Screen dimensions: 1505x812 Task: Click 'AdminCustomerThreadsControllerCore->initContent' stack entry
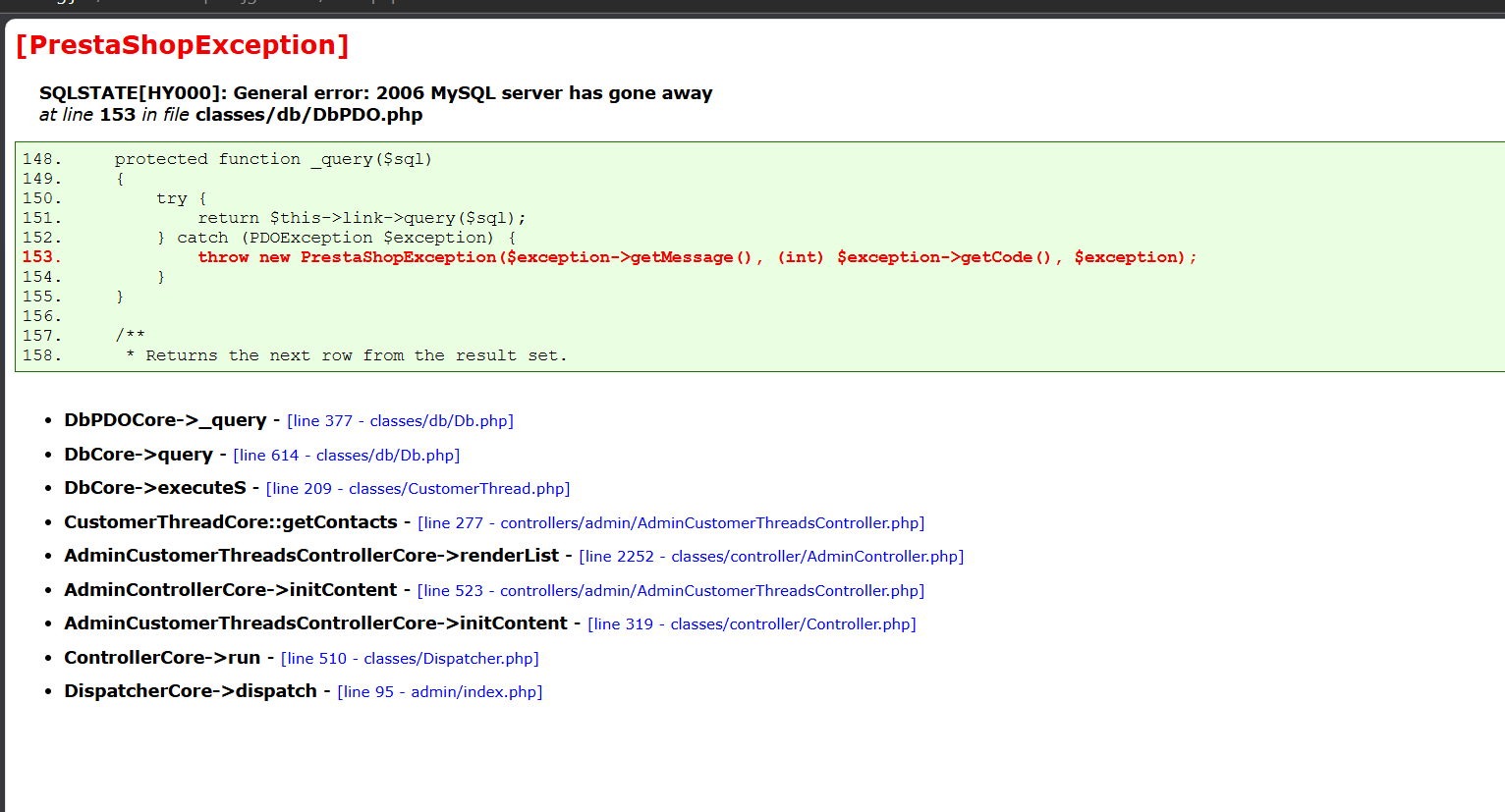(315, 623)
